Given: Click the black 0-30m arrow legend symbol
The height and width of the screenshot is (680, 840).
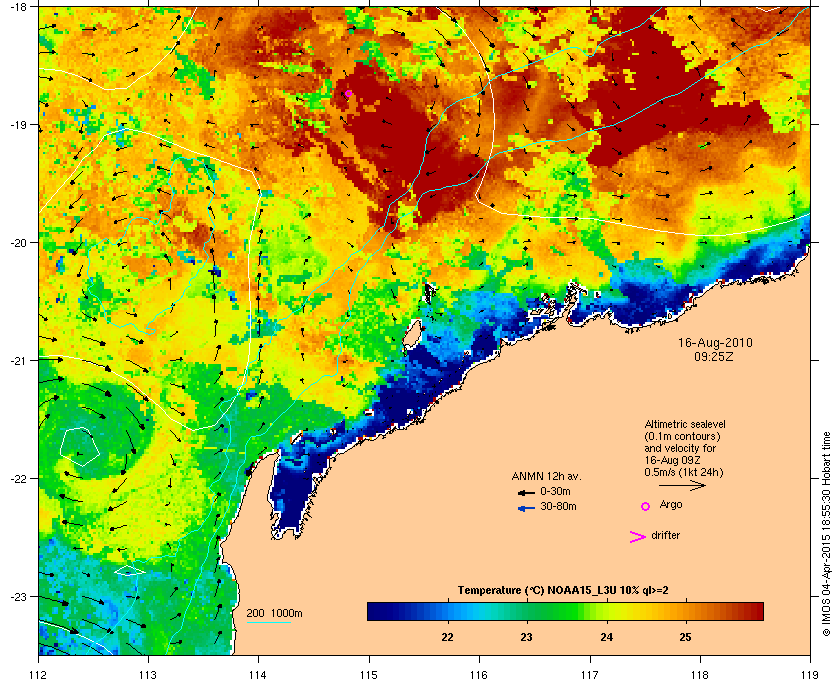Looking at the screenshot, I should coord(527,492).
